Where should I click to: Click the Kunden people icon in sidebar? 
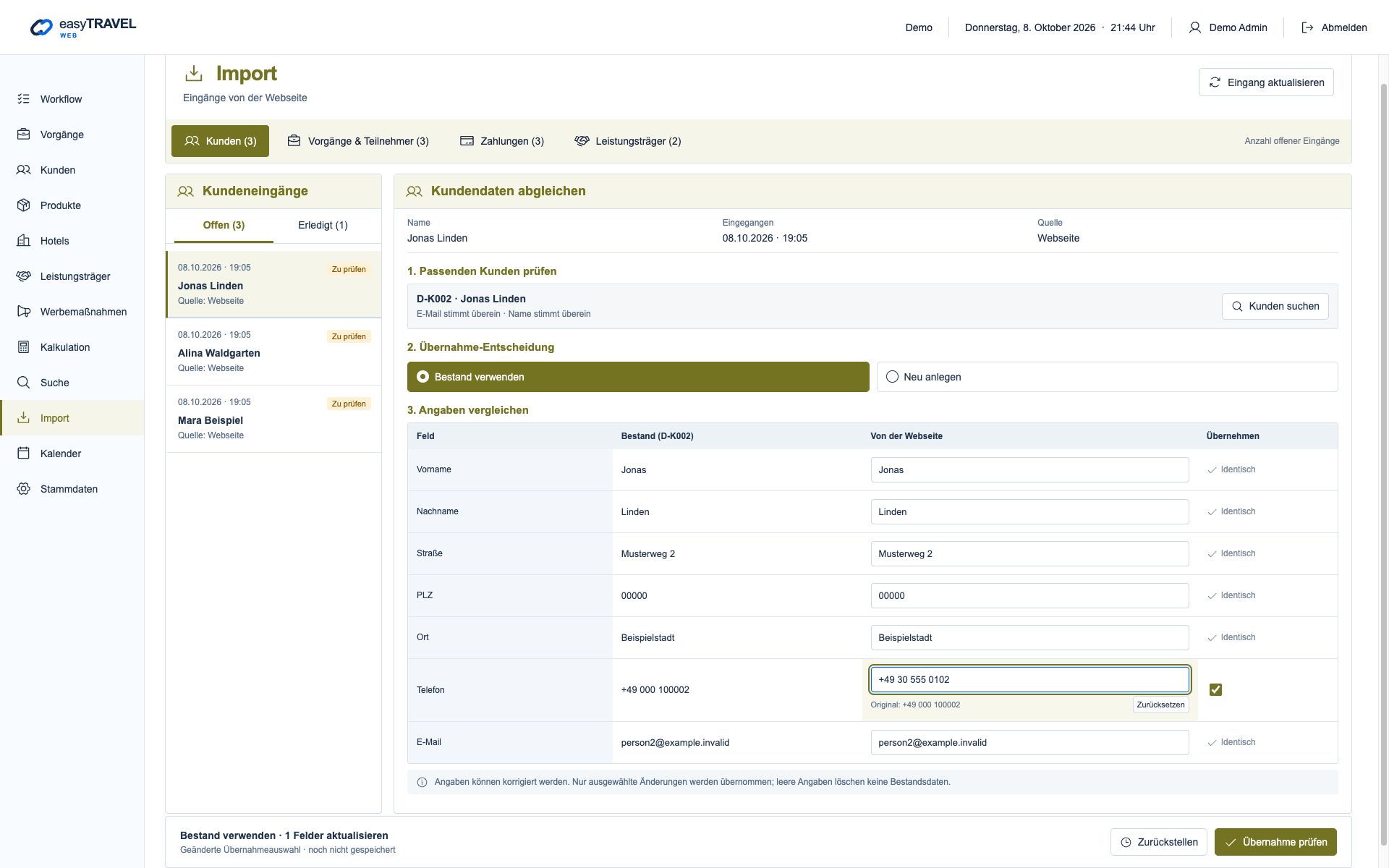coord(24,170)
